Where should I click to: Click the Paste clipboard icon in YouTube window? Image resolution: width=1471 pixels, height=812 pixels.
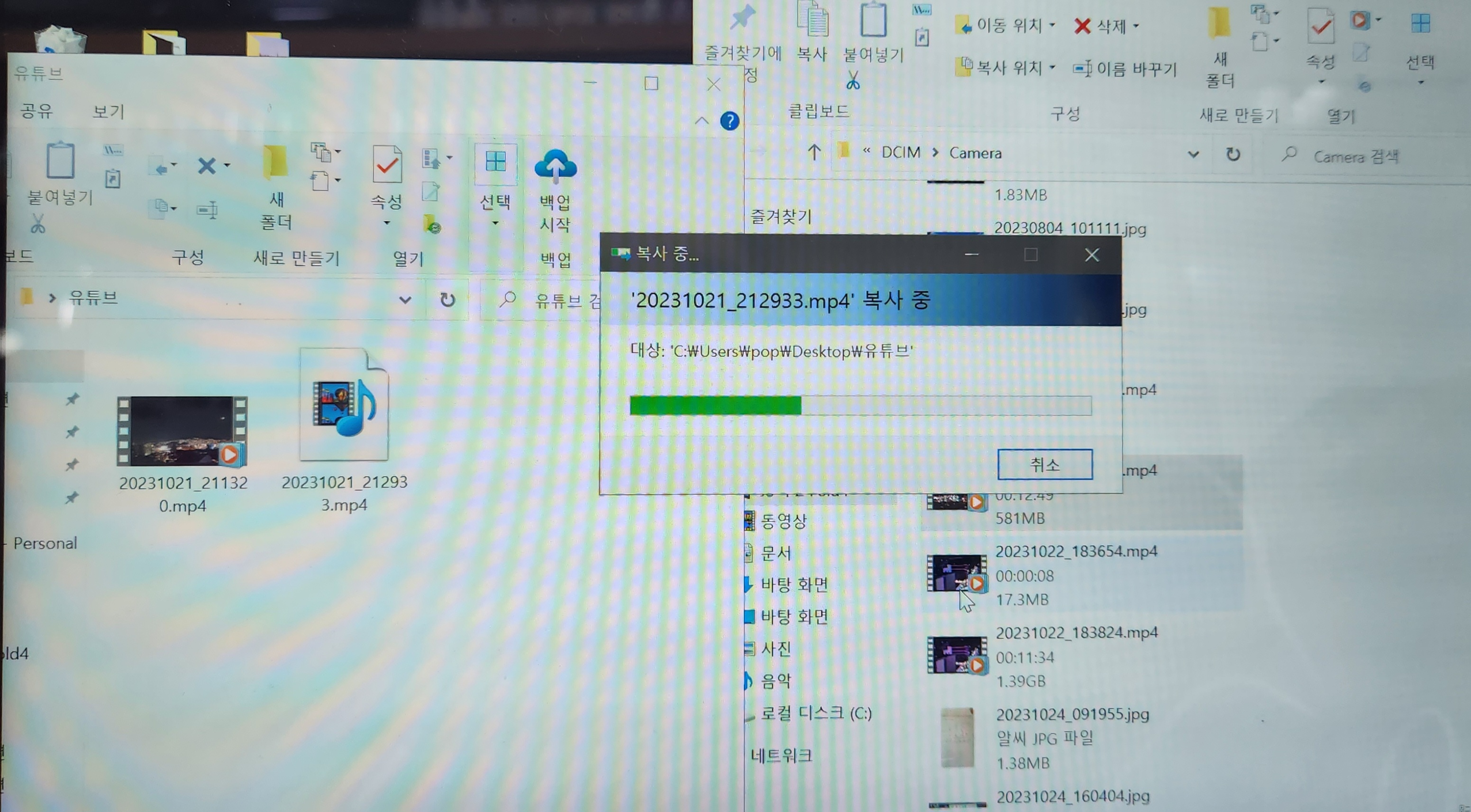60,161
